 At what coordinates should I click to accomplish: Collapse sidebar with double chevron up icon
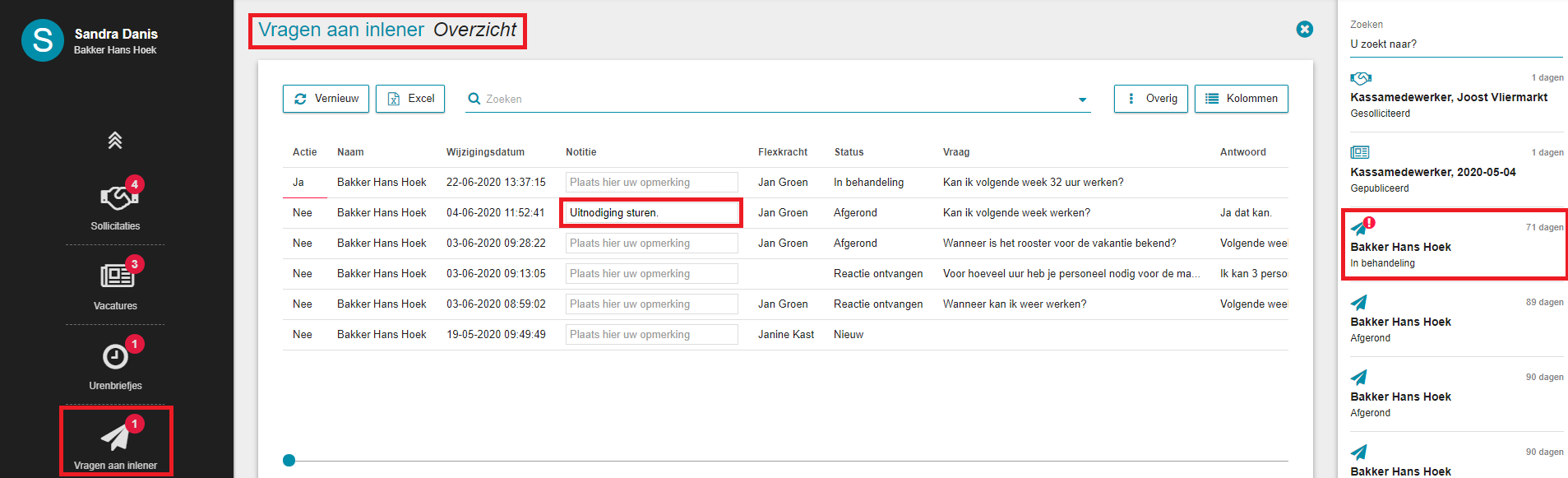pos(115,141)
